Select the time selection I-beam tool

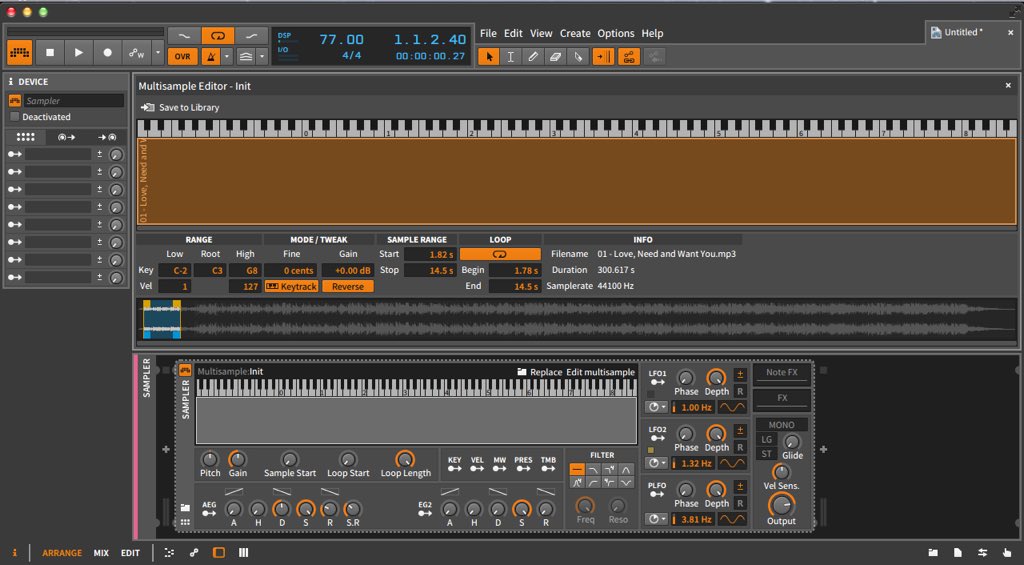pos(511,57)
